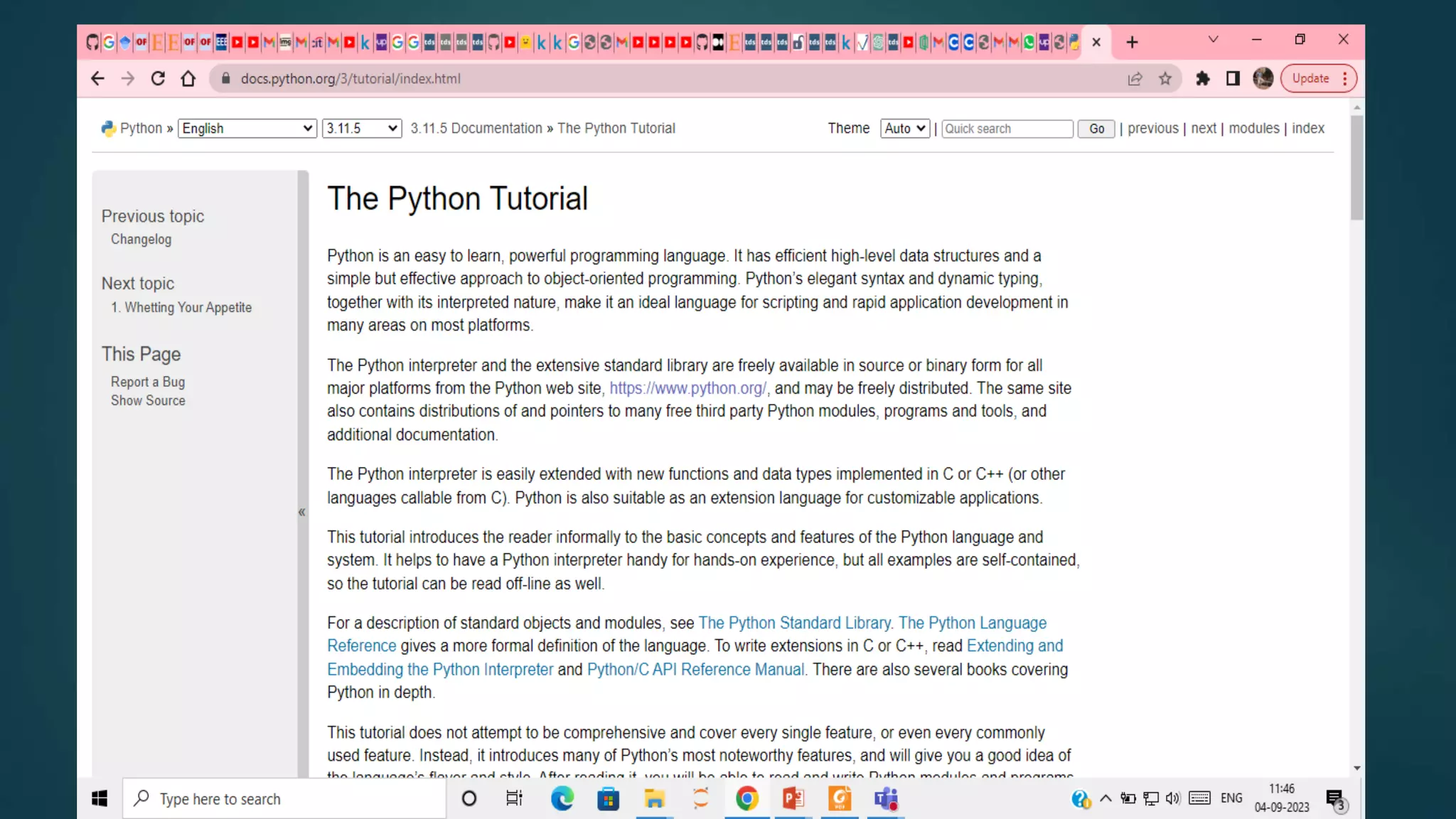Open the Theme Auto dropdown
1456x819 pixels.
904,129
